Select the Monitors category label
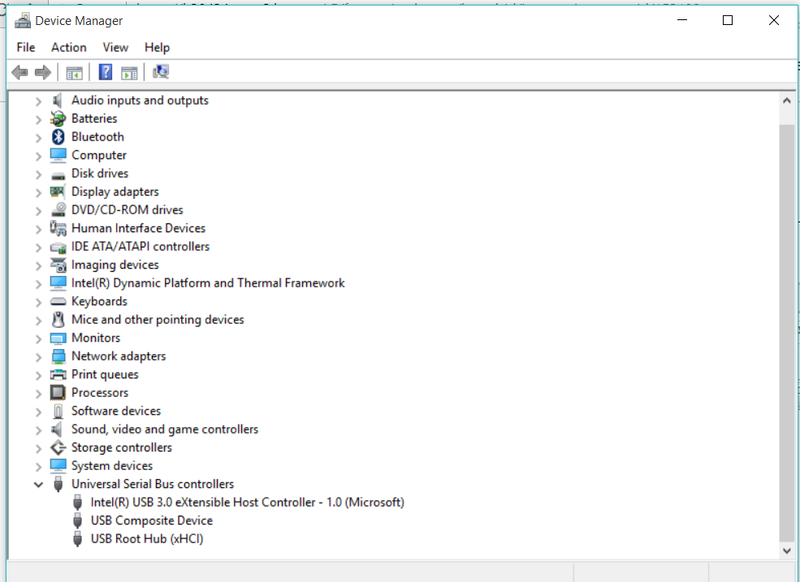The height and width of the screenshot is (582, 800). [x=96, y=338]
